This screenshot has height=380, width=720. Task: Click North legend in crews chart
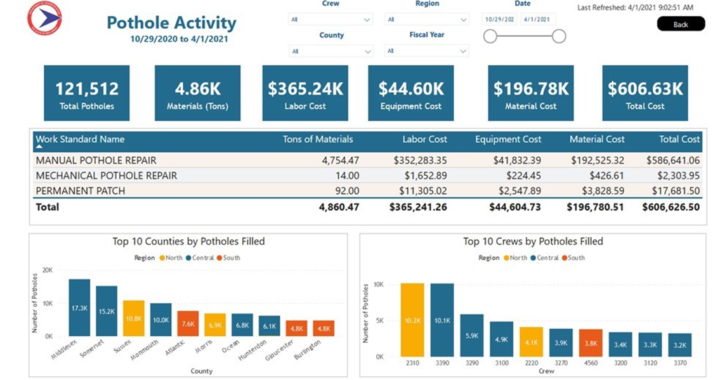coord(515,258)
